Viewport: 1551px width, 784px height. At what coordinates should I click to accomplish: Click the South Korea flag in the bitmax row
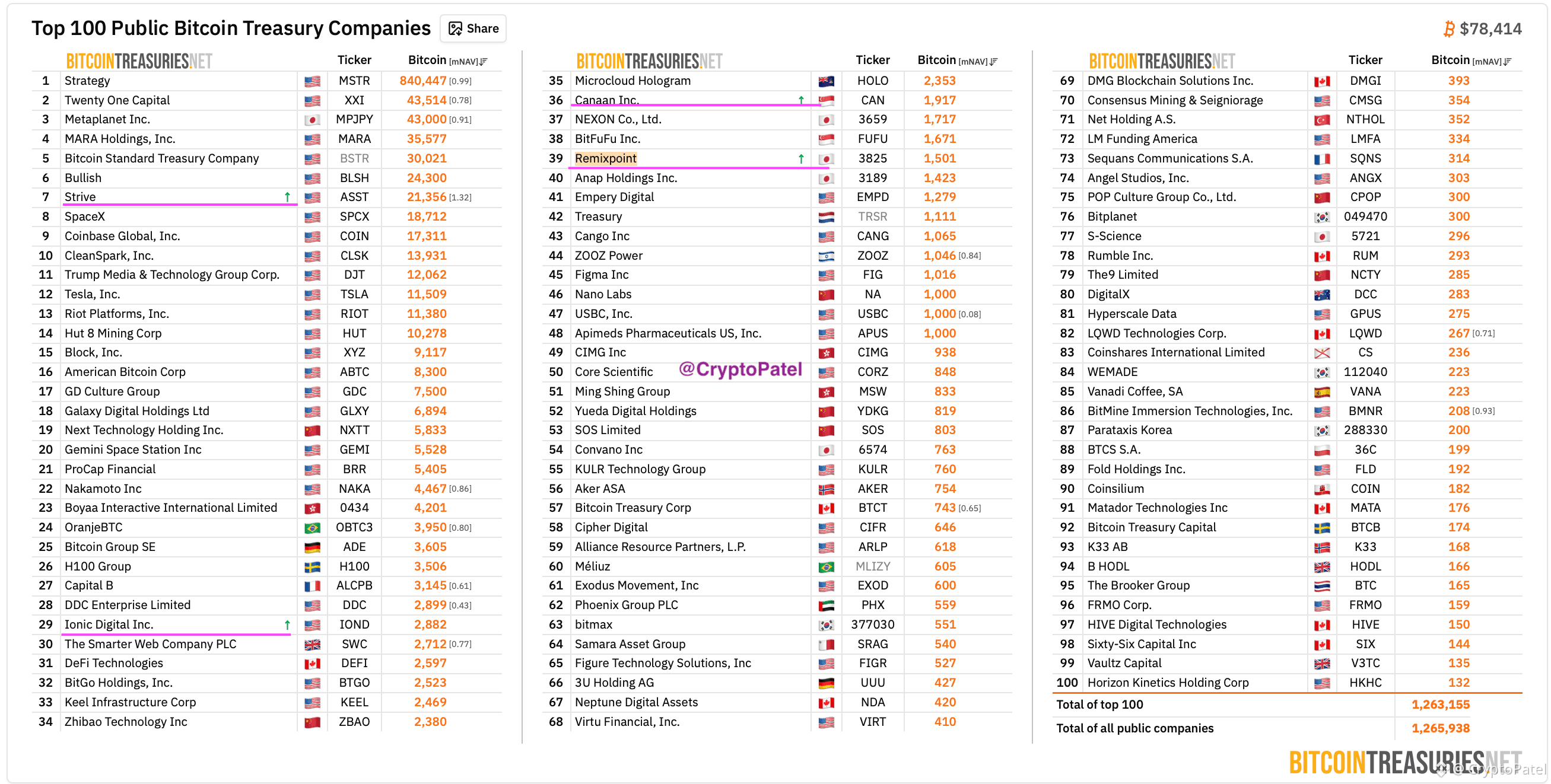pos(826,625)
